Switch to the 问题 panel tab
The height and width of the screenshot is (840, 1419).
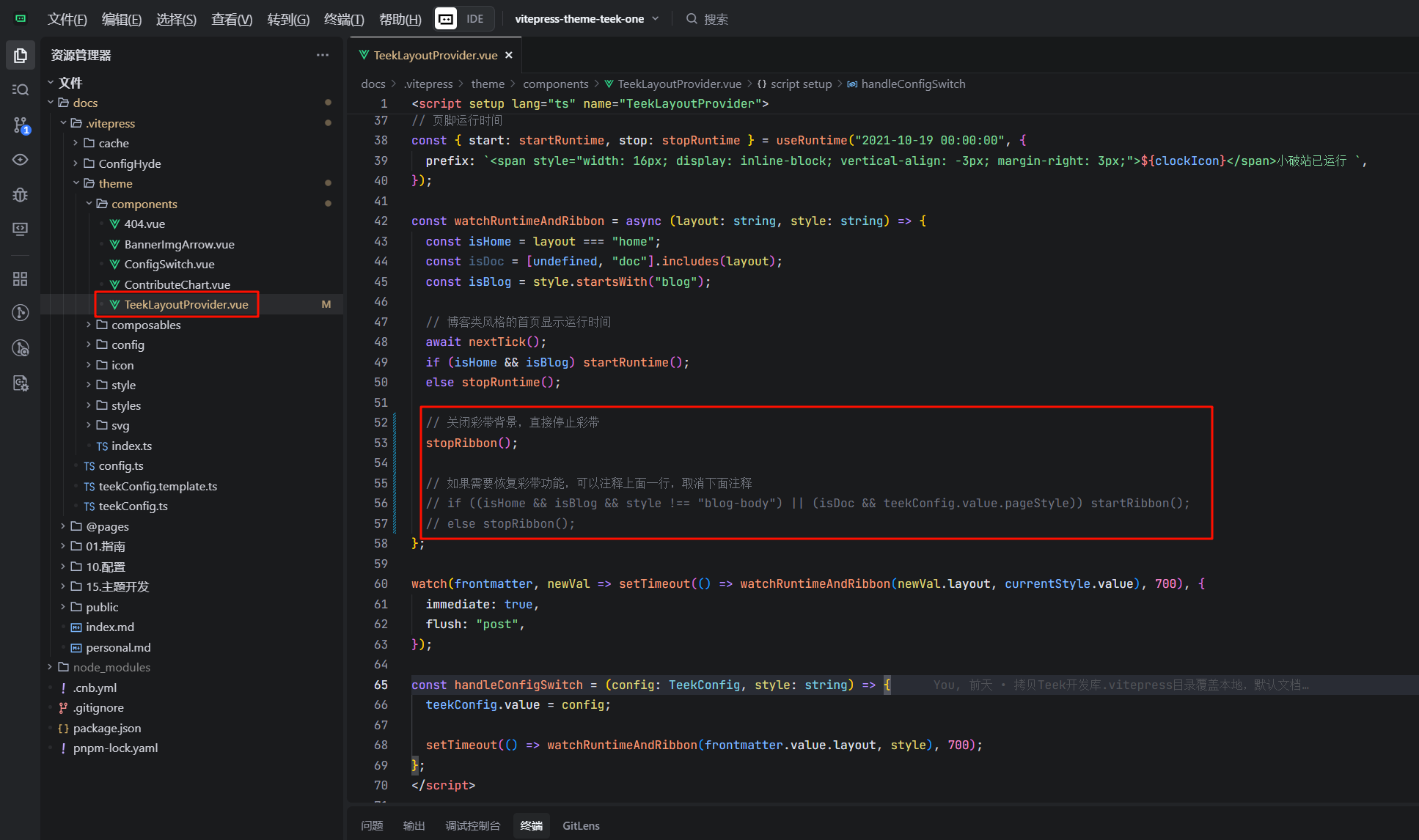click(372, 825)
